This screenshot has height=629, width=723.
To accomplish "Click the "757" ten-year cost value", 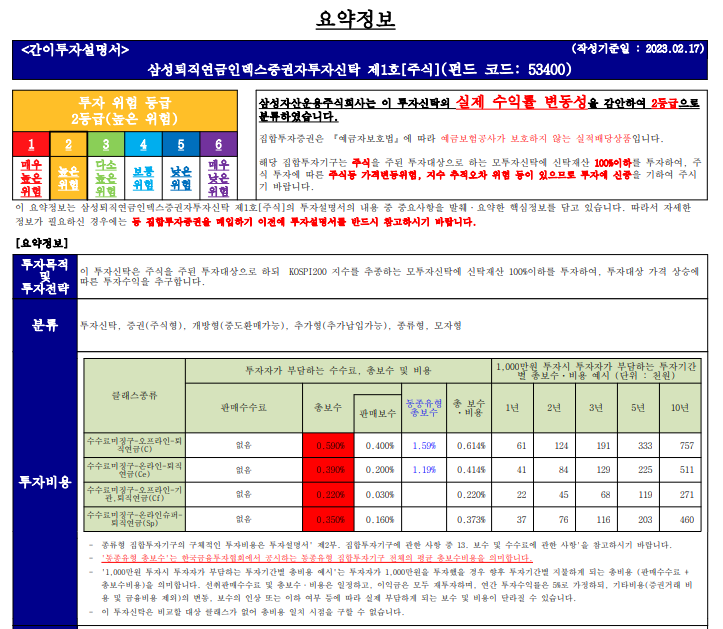I will [687, 445].
